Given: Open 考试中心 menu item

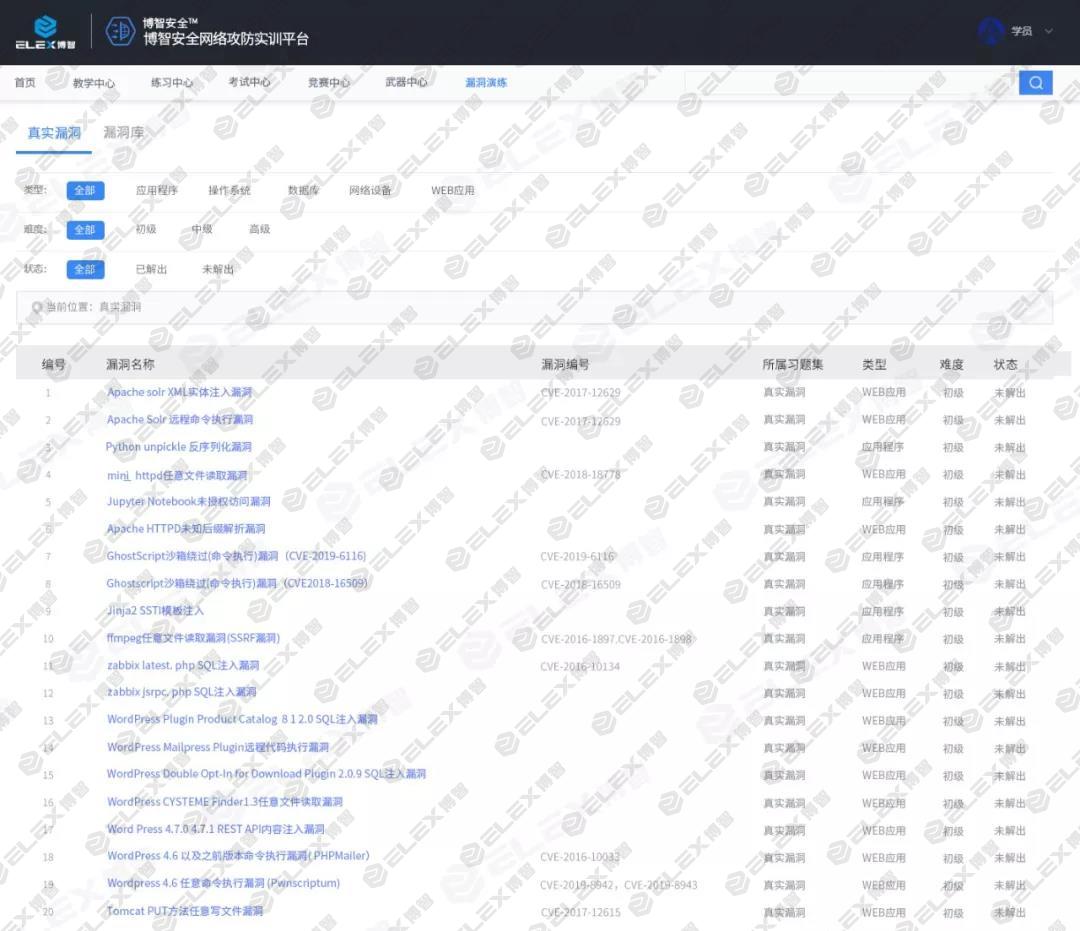Looking at the screenshot, I should [249, 83].
